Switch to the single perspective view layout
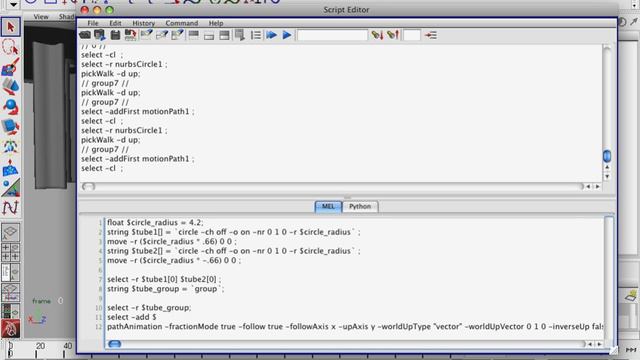This screenshot has height=360, width=640. 10,232
